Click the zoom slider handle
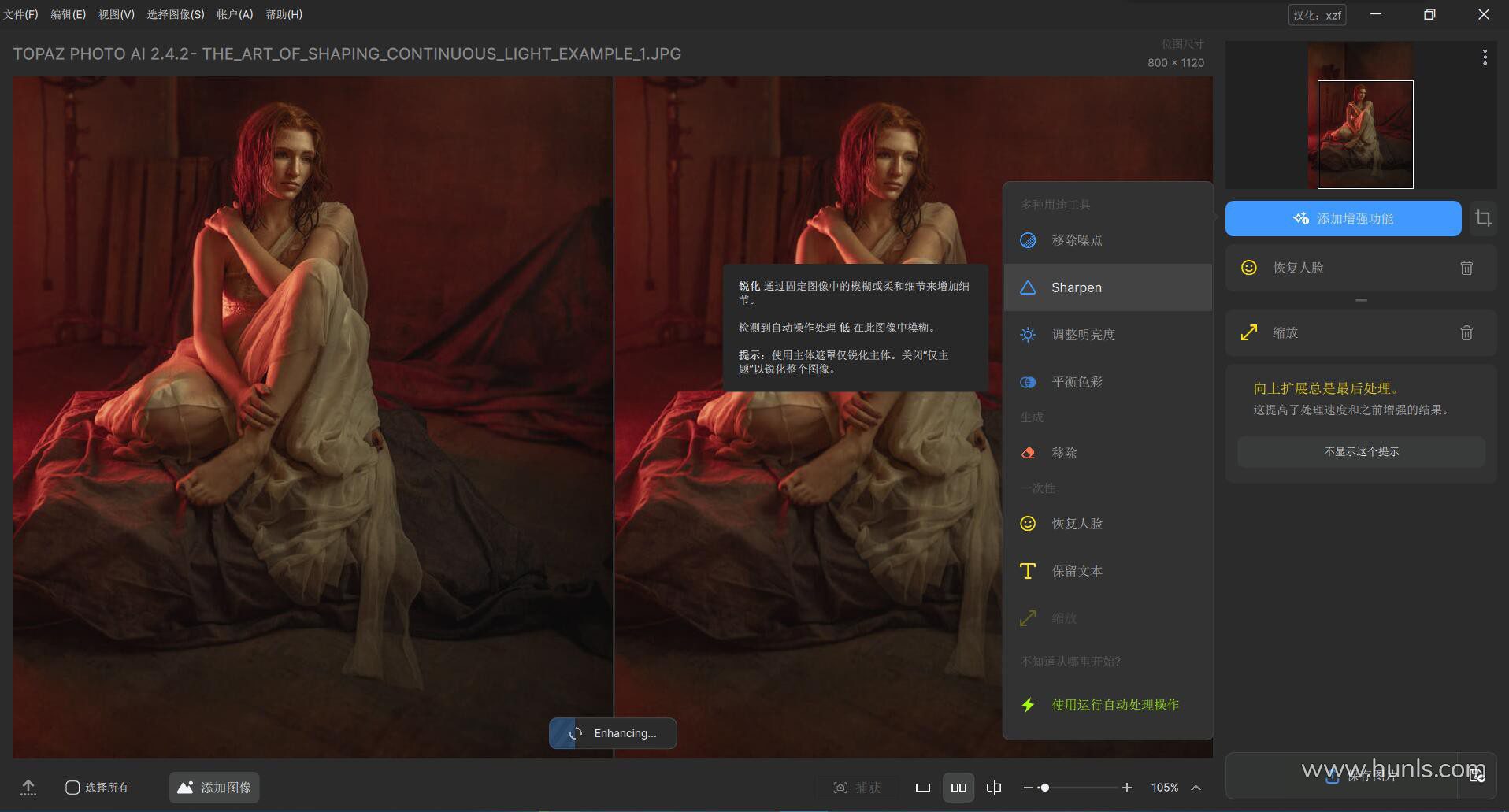 pos(1044,787)
